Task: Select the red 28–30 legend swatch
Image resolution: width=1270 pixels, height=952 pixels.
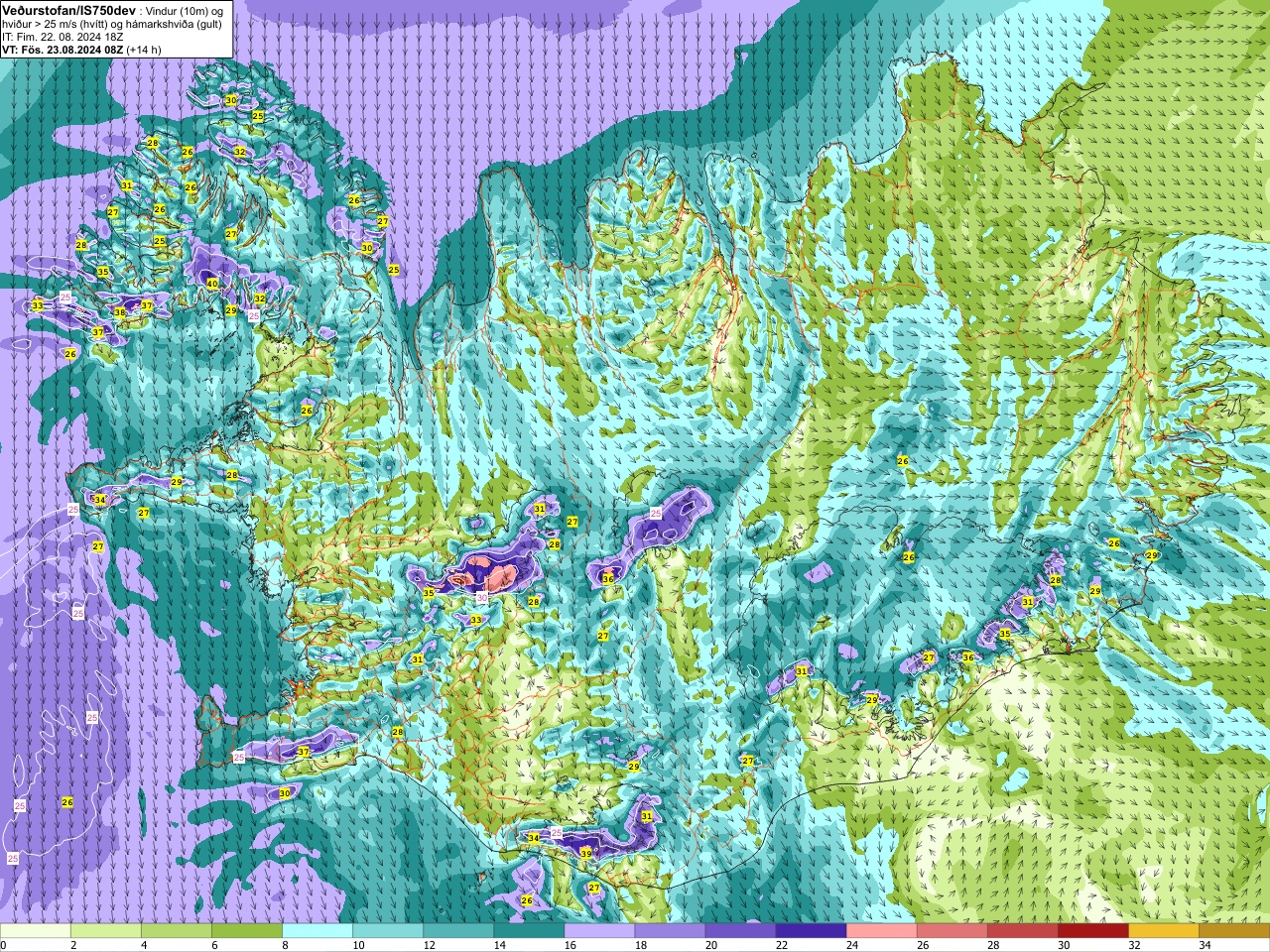Action: (x=1022, y=931)
